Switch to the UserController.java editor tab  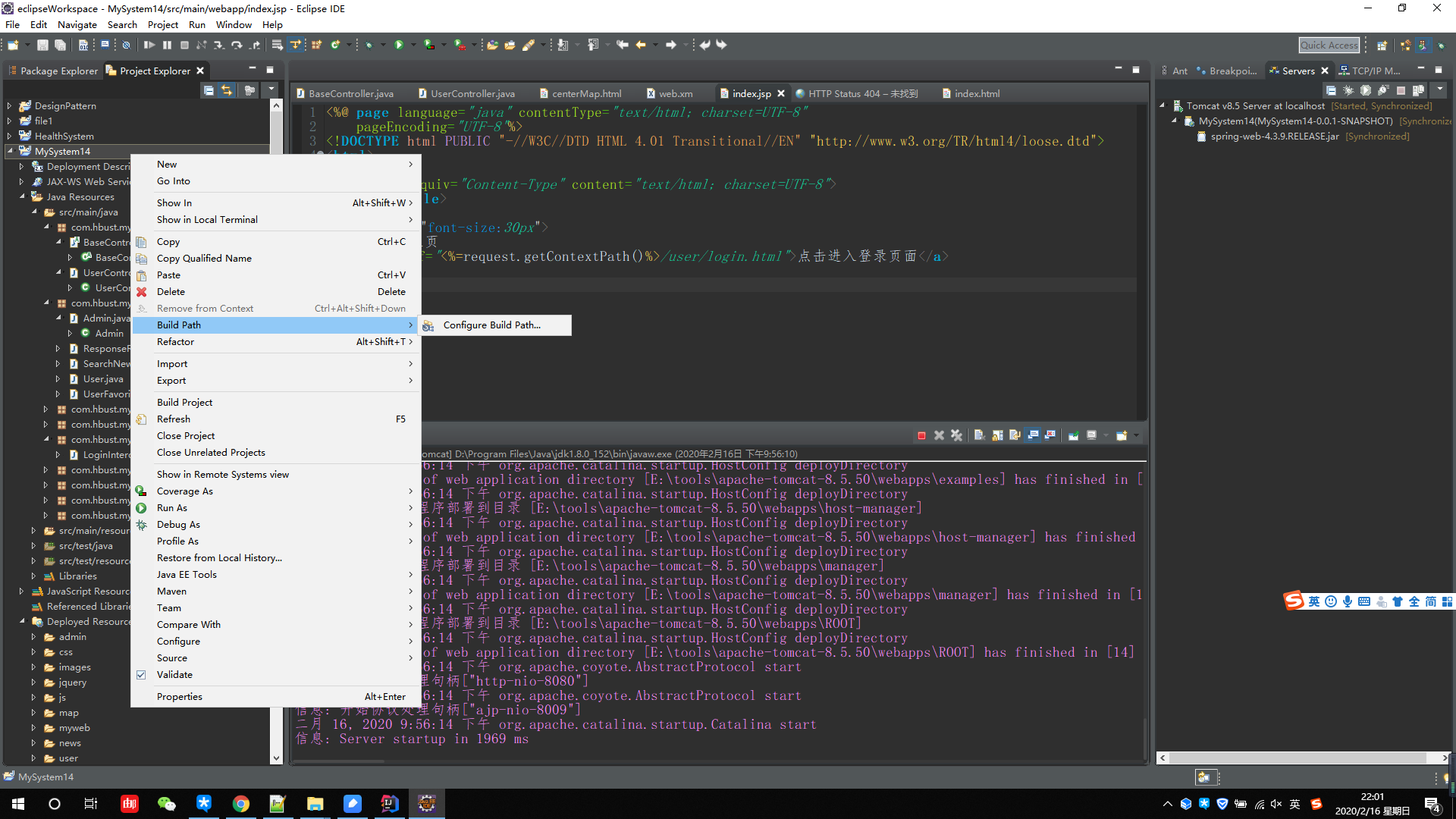coord(472,94)
